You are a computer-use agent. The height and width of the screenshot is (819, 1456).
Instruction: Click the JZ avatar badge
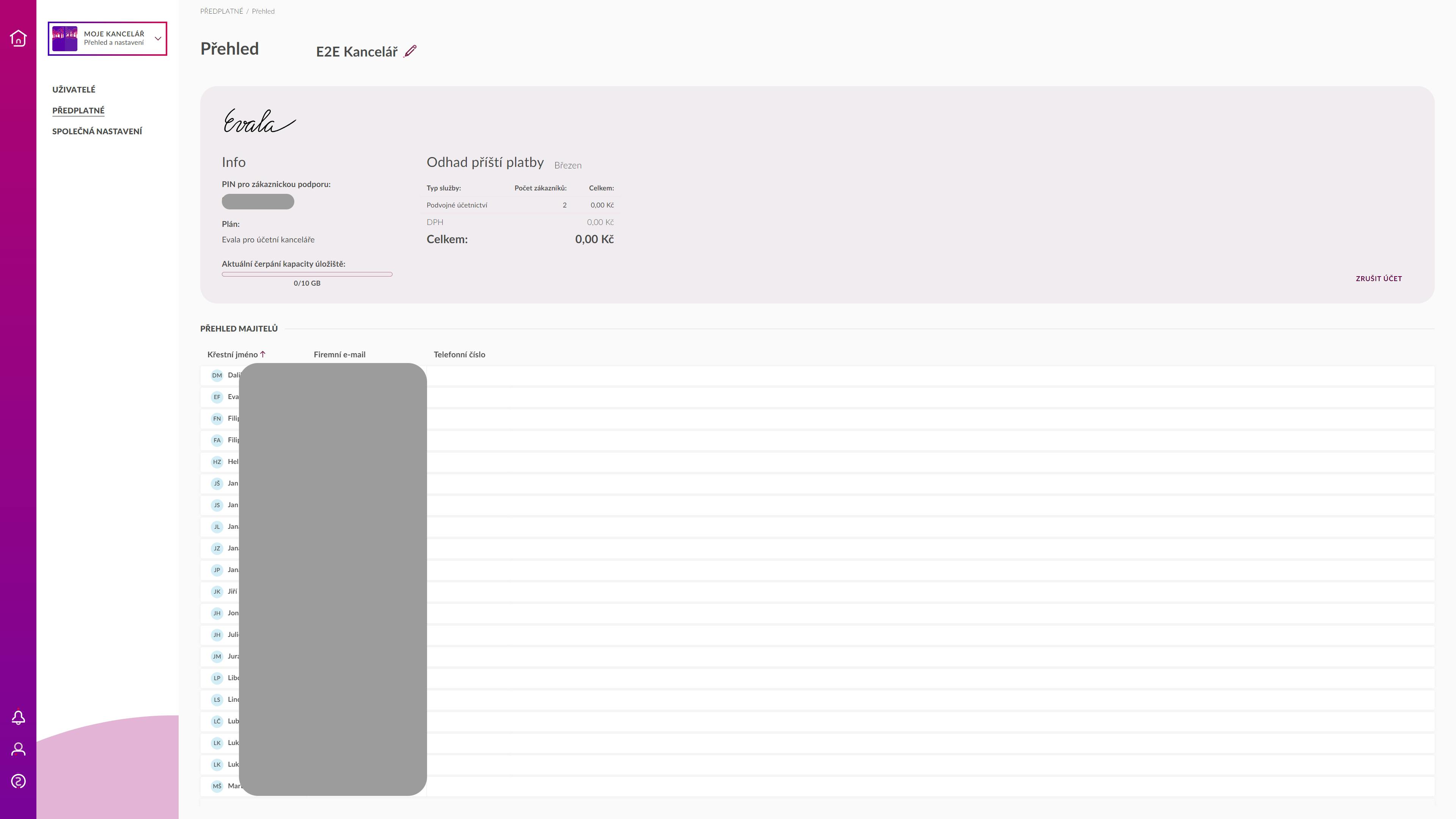point(217,548)
